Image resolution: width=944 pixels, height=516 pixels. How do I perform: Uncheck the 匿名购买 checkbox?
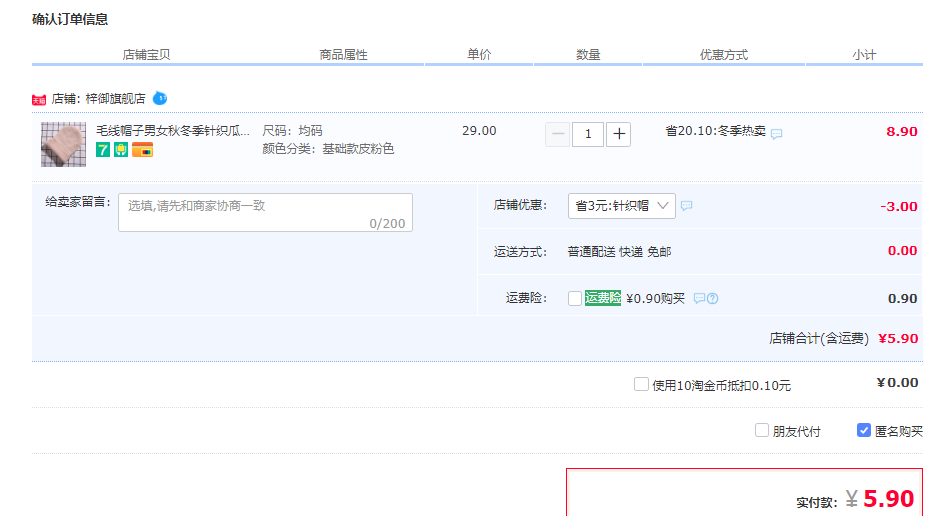point(863,430)
